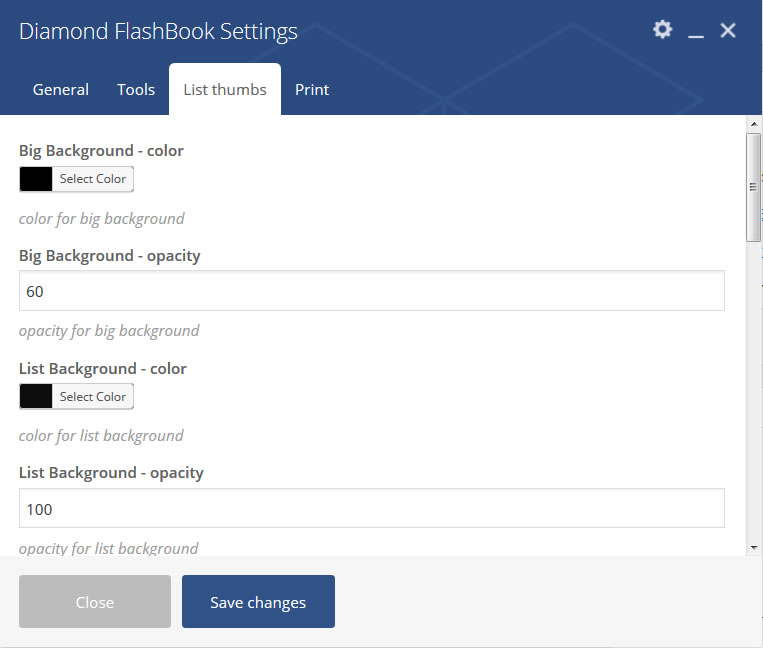This screenshot has height=648, width=763.
Task: Click the 'opacity for list background' hint
Action: point(109,548)
